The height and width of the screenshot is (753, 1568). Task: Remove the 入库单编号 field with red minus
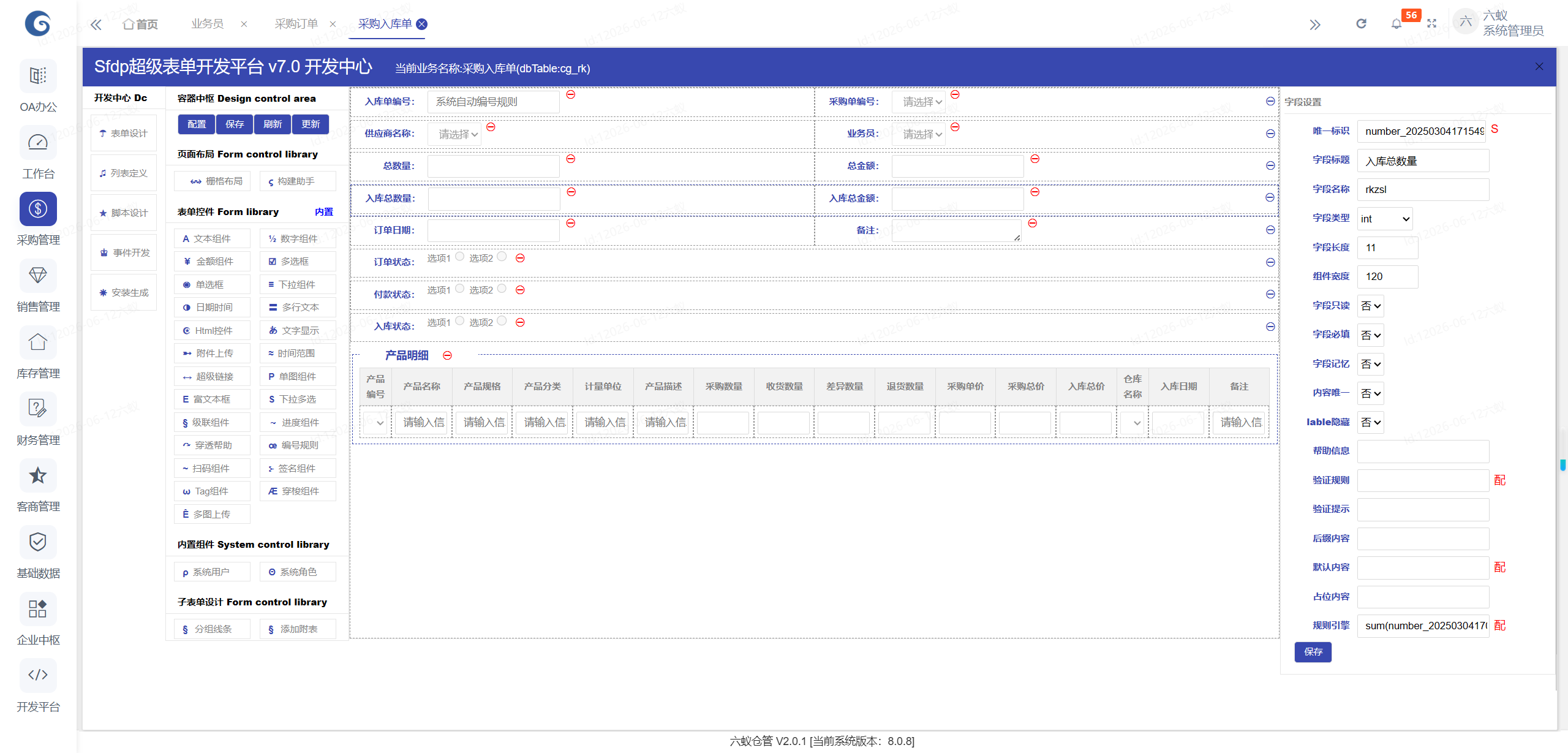point(571,94)
